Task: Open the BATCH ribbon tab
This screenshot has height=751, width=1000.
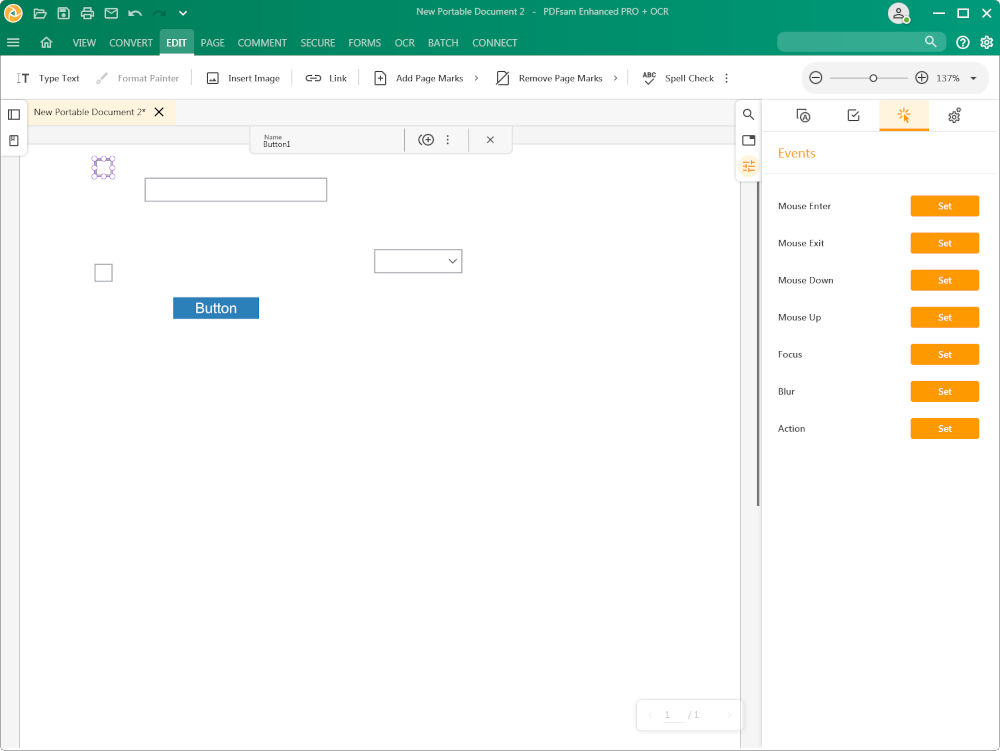Action: pyautogui.click(x=443, y=43)
